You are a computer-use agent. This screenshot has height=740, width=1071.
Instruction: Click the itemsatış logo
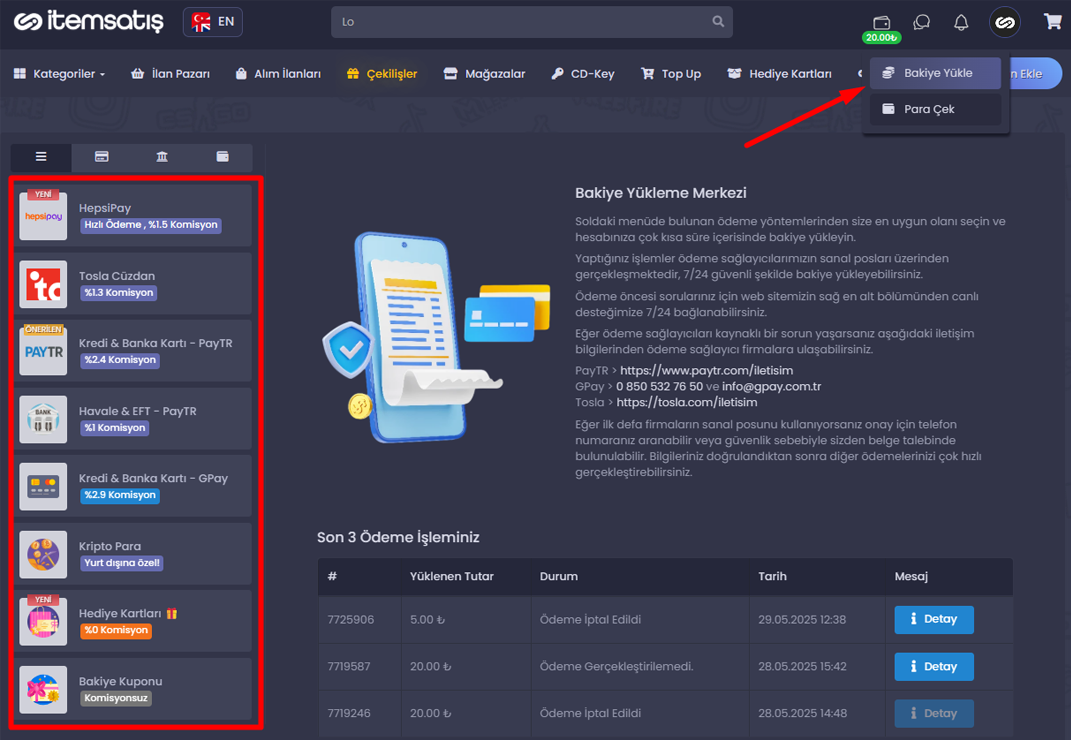coord(89,21)
